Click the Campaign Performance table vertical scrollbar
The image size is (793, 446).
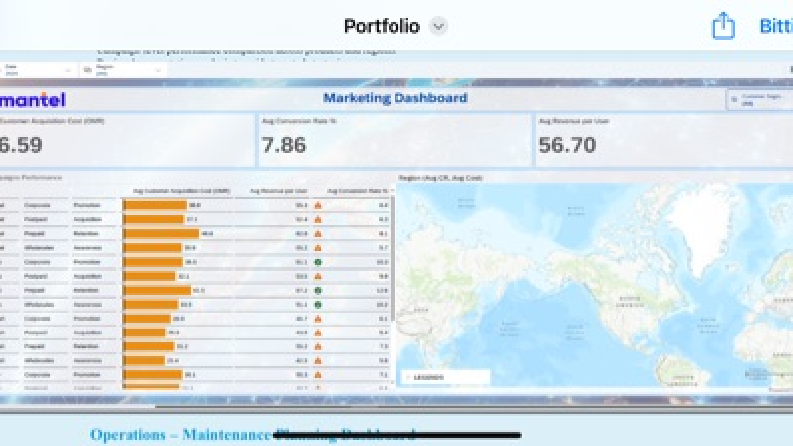click(392, 258)
